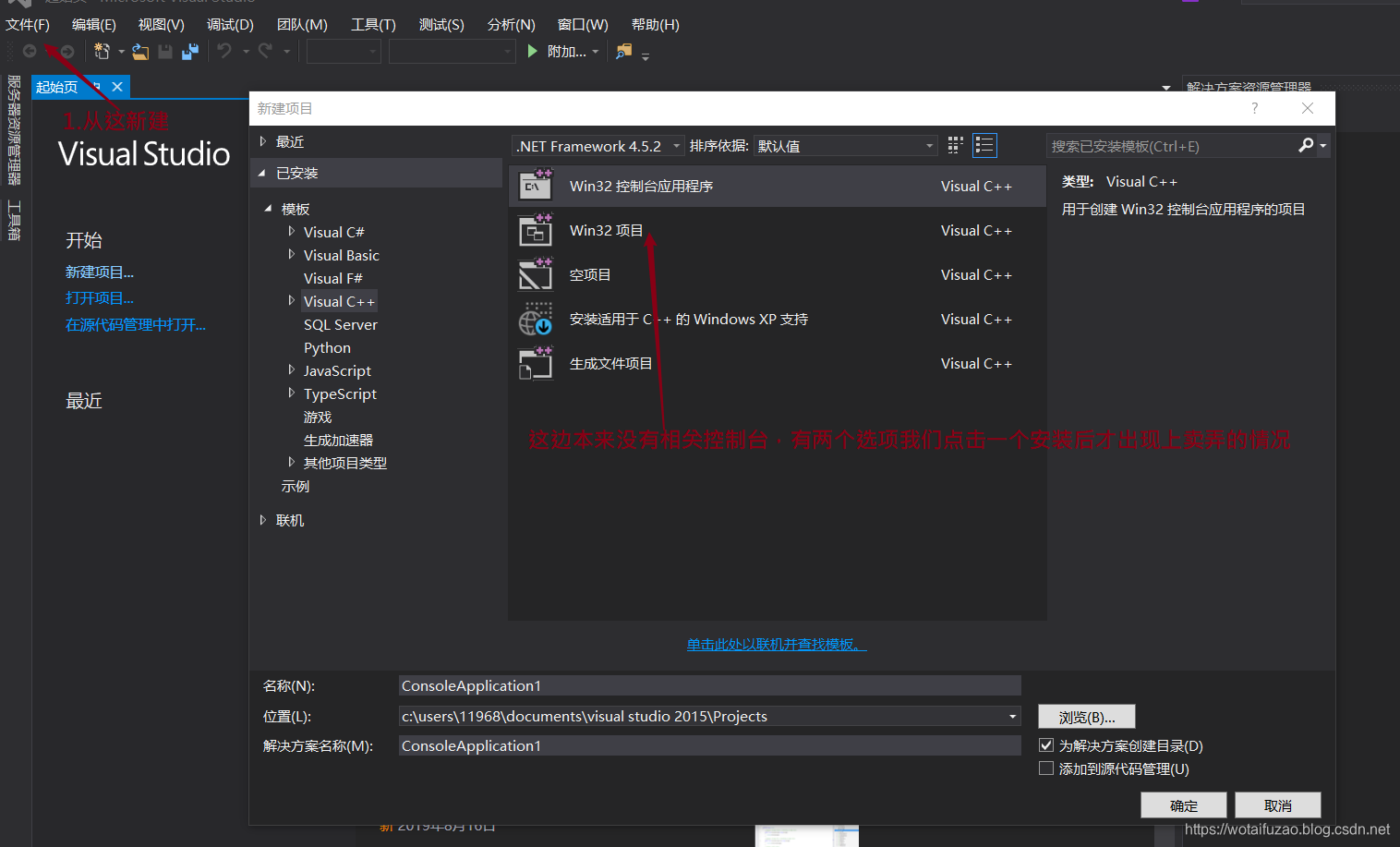
Task: Click the save toolbar icon
Action: (x=165, y=52)
